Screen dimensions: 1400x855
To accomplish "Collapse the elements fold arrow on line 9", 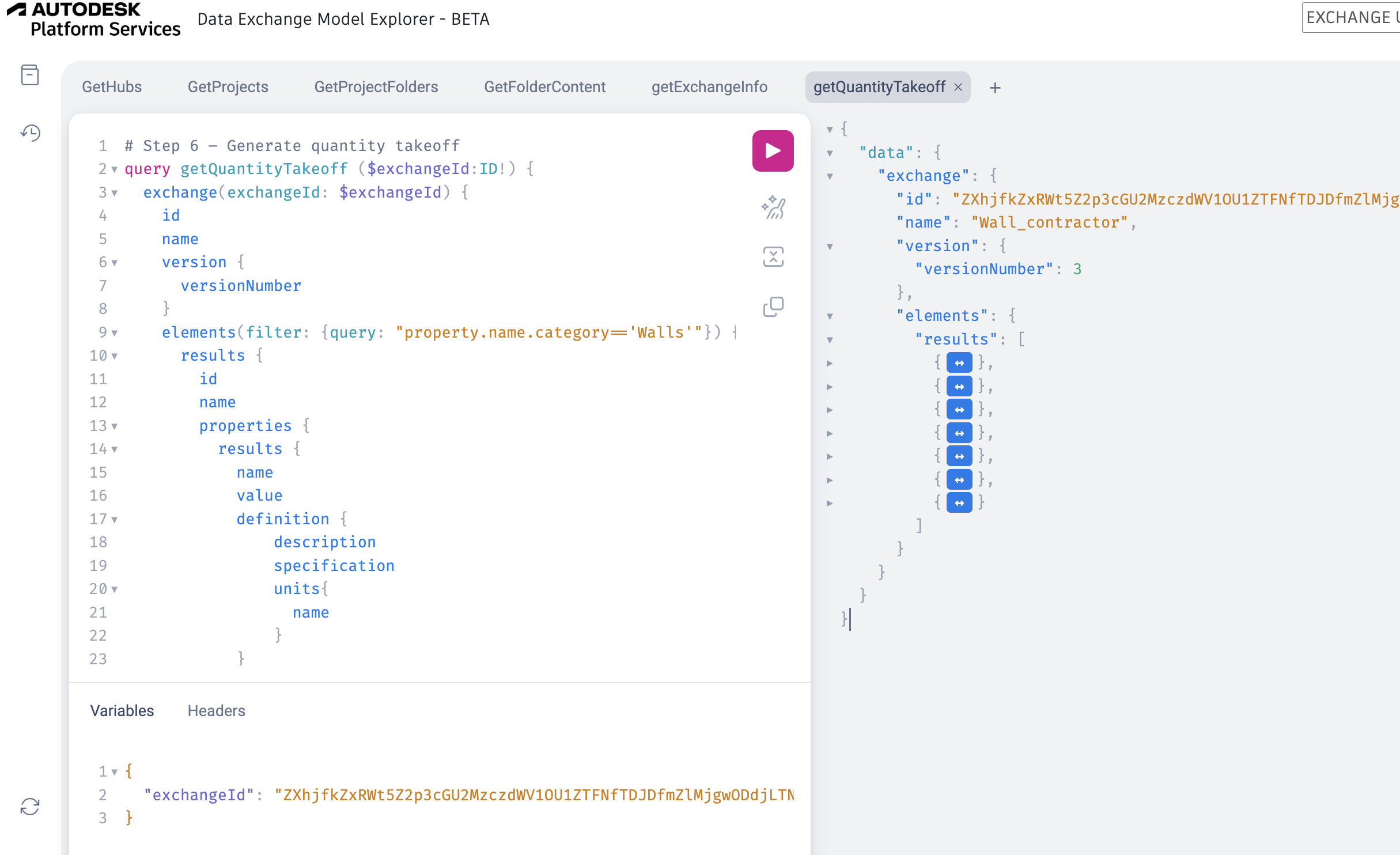I will (115, 333).
